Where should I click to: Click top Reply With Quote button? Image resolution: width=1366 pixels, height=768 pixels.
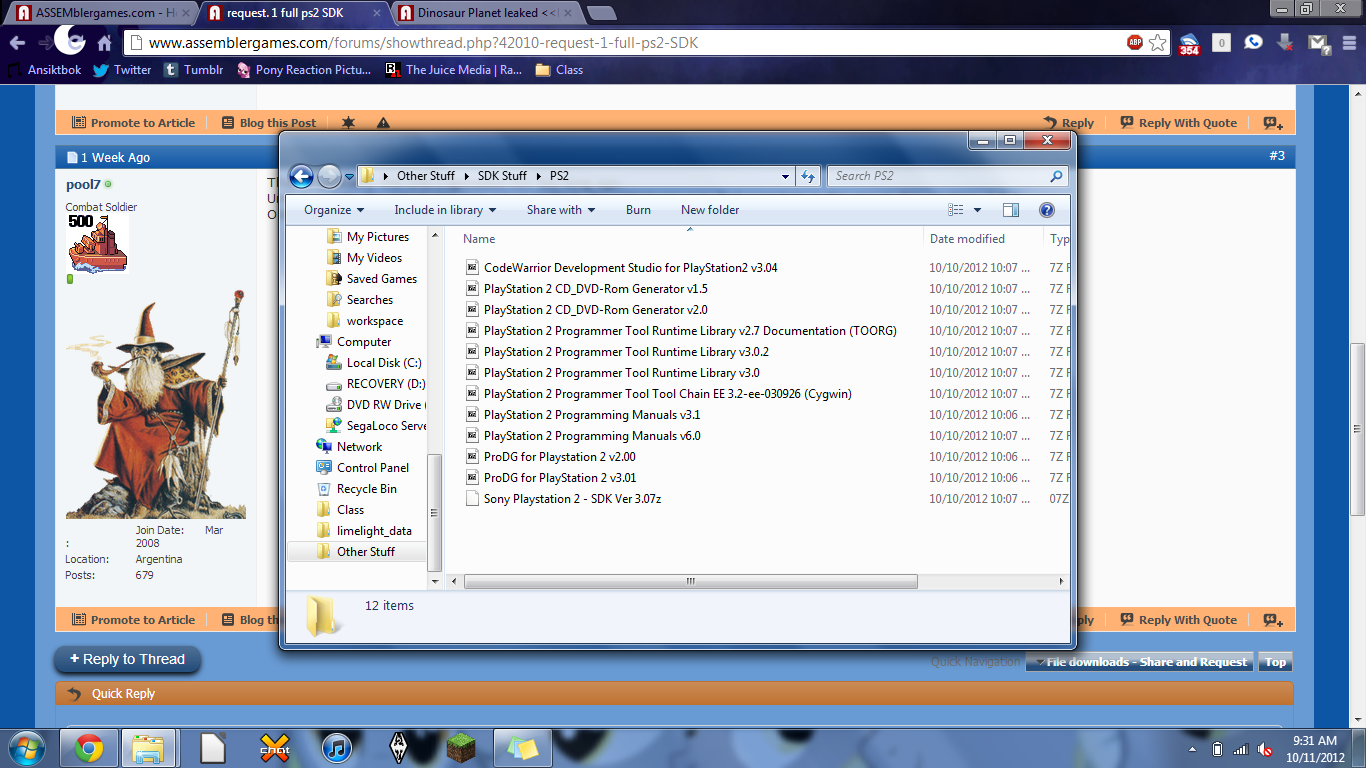(1179, 123)
